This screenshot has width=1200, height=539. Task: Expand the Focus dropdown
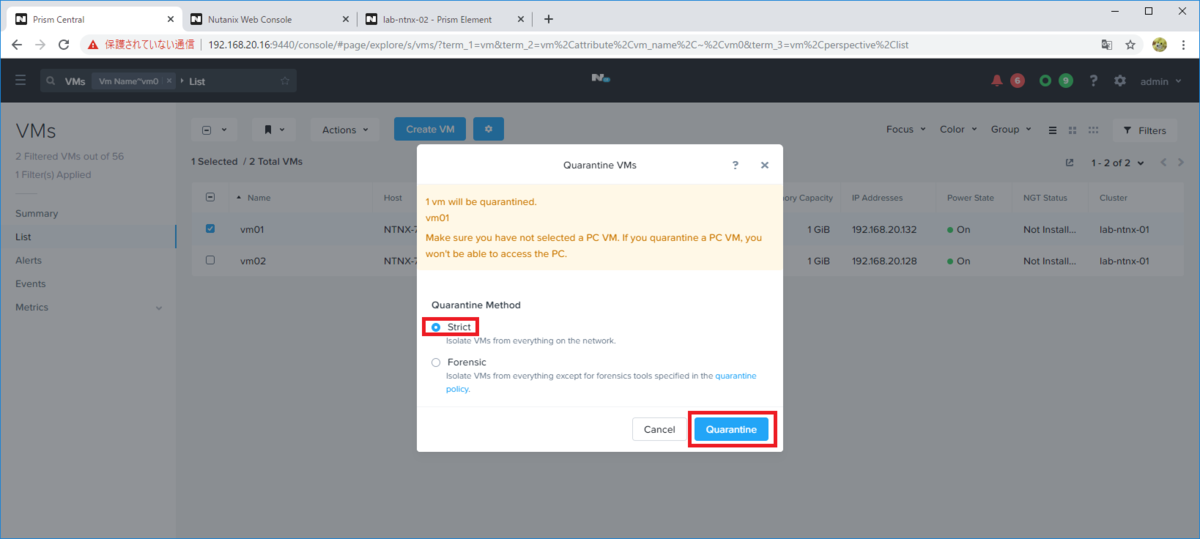click(906, 129)
